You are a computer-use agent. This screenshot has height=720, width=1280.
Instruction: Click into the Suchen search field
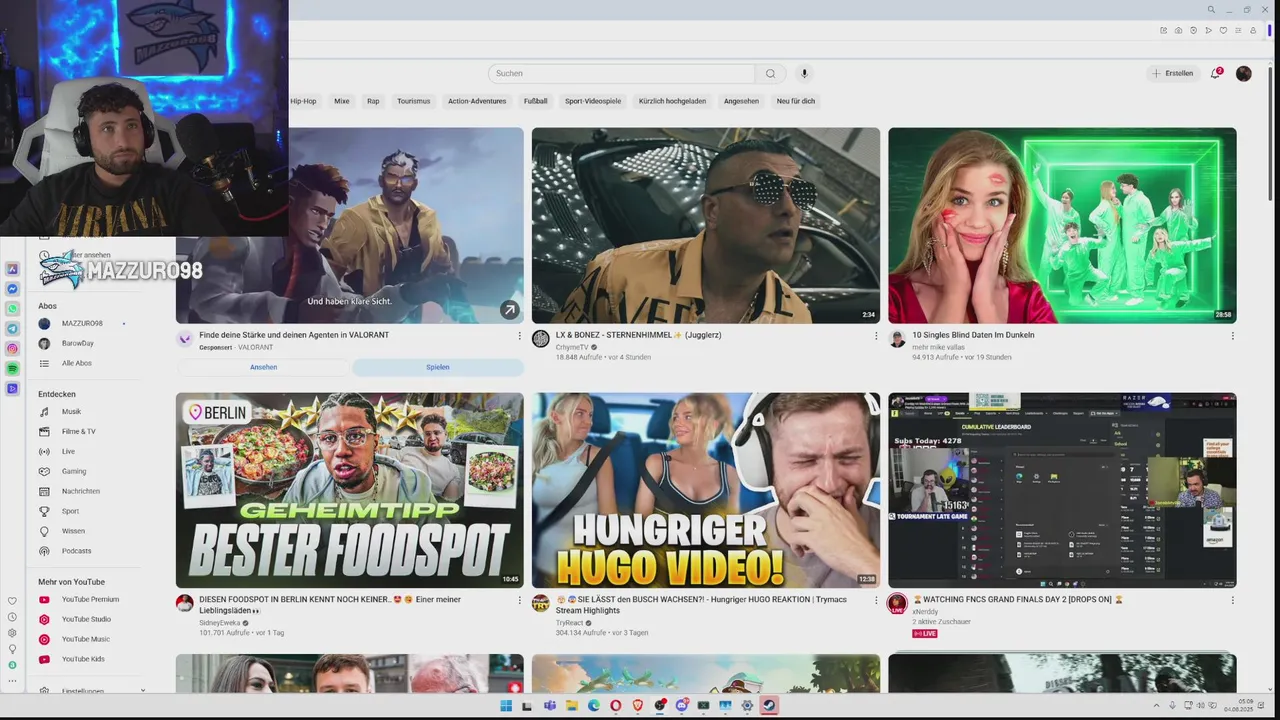click(622, 73)
